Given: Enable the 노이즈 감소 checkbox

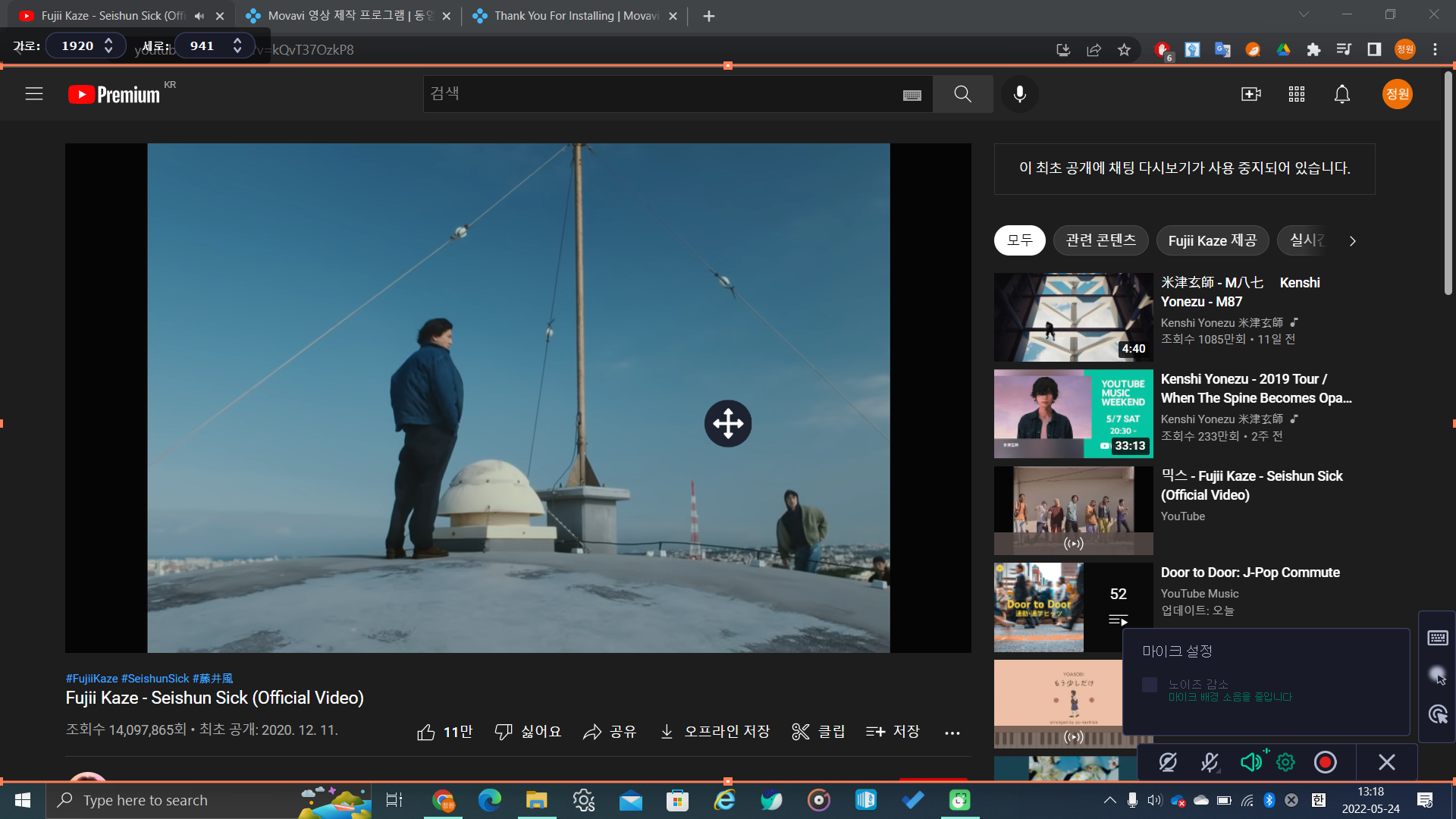Looking at the screenshot, I should pyautogui.click(x=1150, y=685).
